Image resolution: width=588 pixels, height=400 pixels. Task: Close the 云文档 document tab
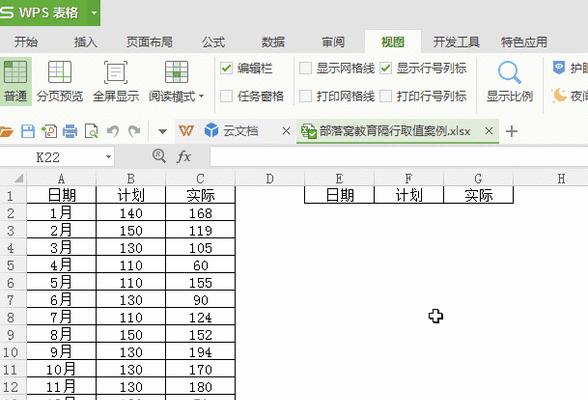coord(286,131)
